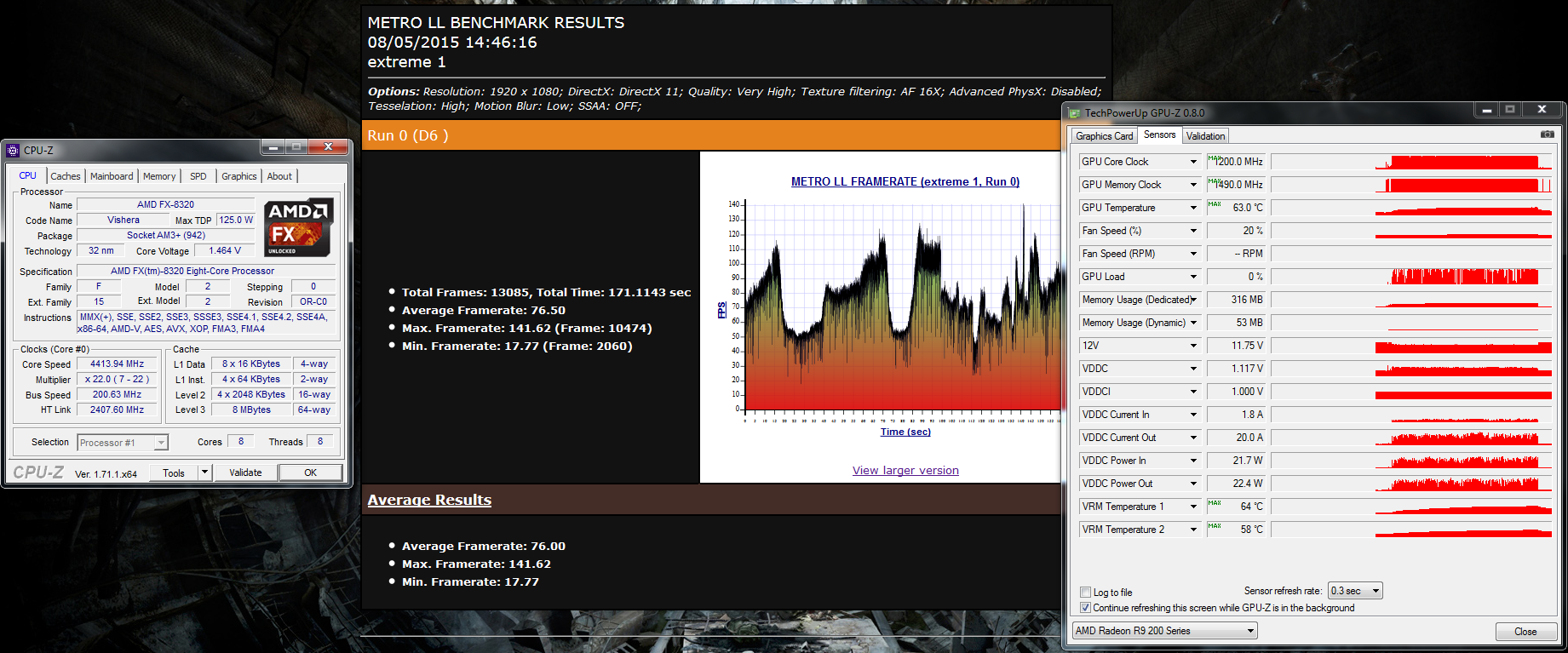This screenshot has width=1568, height=653.
Task: Open the Processor #1 selection dropdown
Action: [123, 443]
